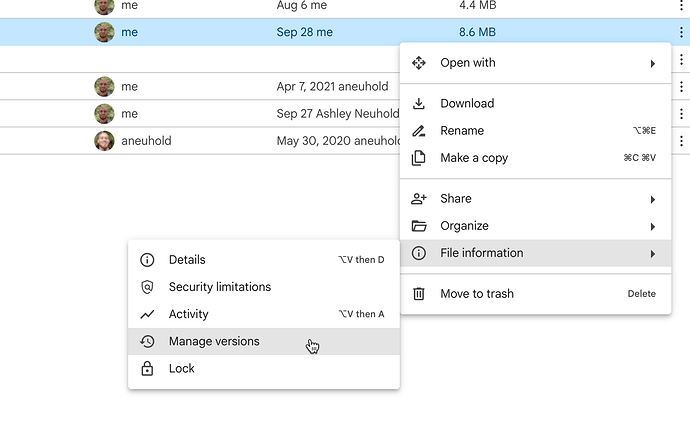Click the Details info circle icon
Image resolution: width=690 pixels, height=422 pixels.
point(148,260)
